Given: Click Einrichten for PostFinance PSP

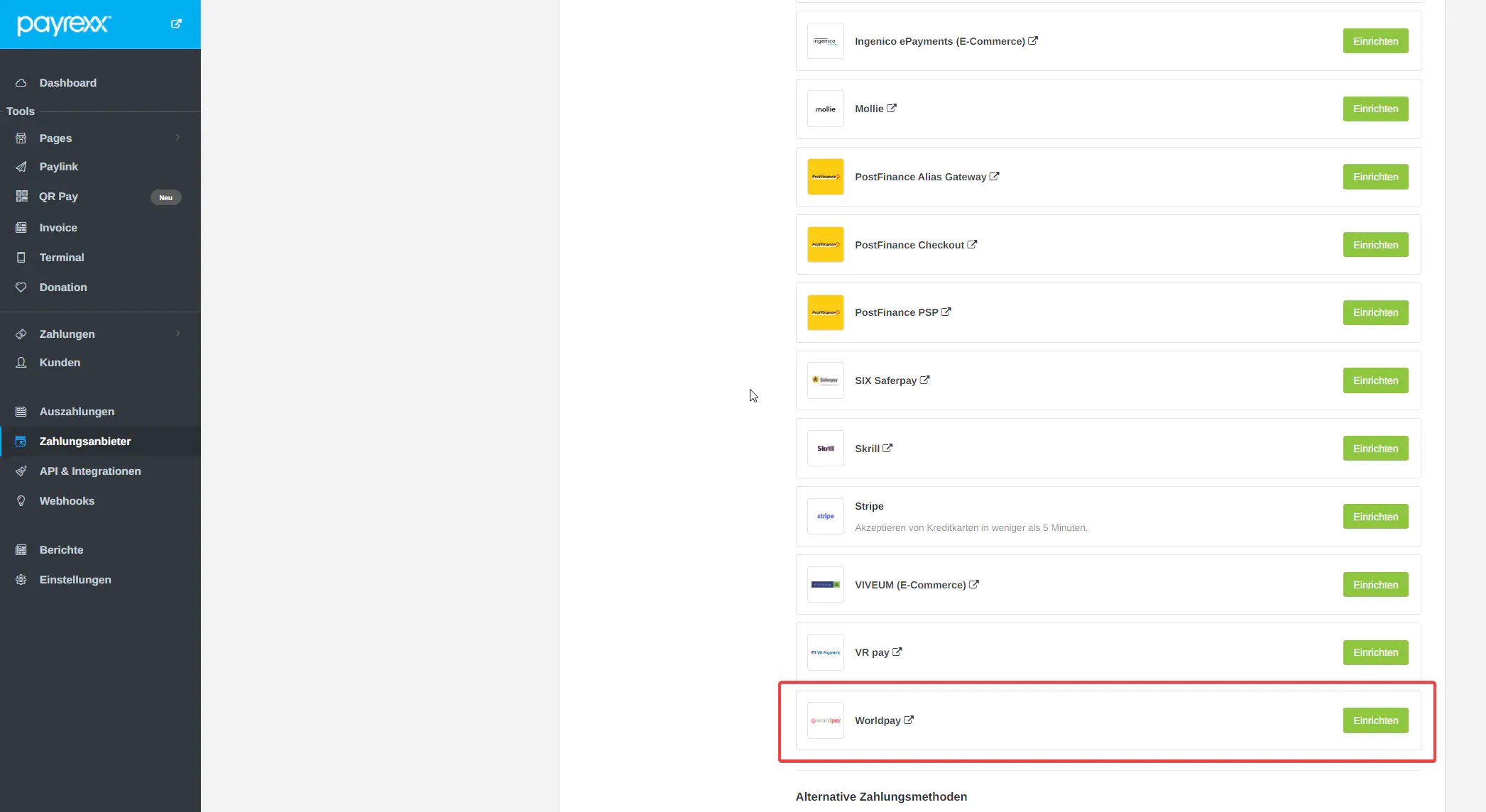Looking at the screenshot, I should click(1375, 312).
